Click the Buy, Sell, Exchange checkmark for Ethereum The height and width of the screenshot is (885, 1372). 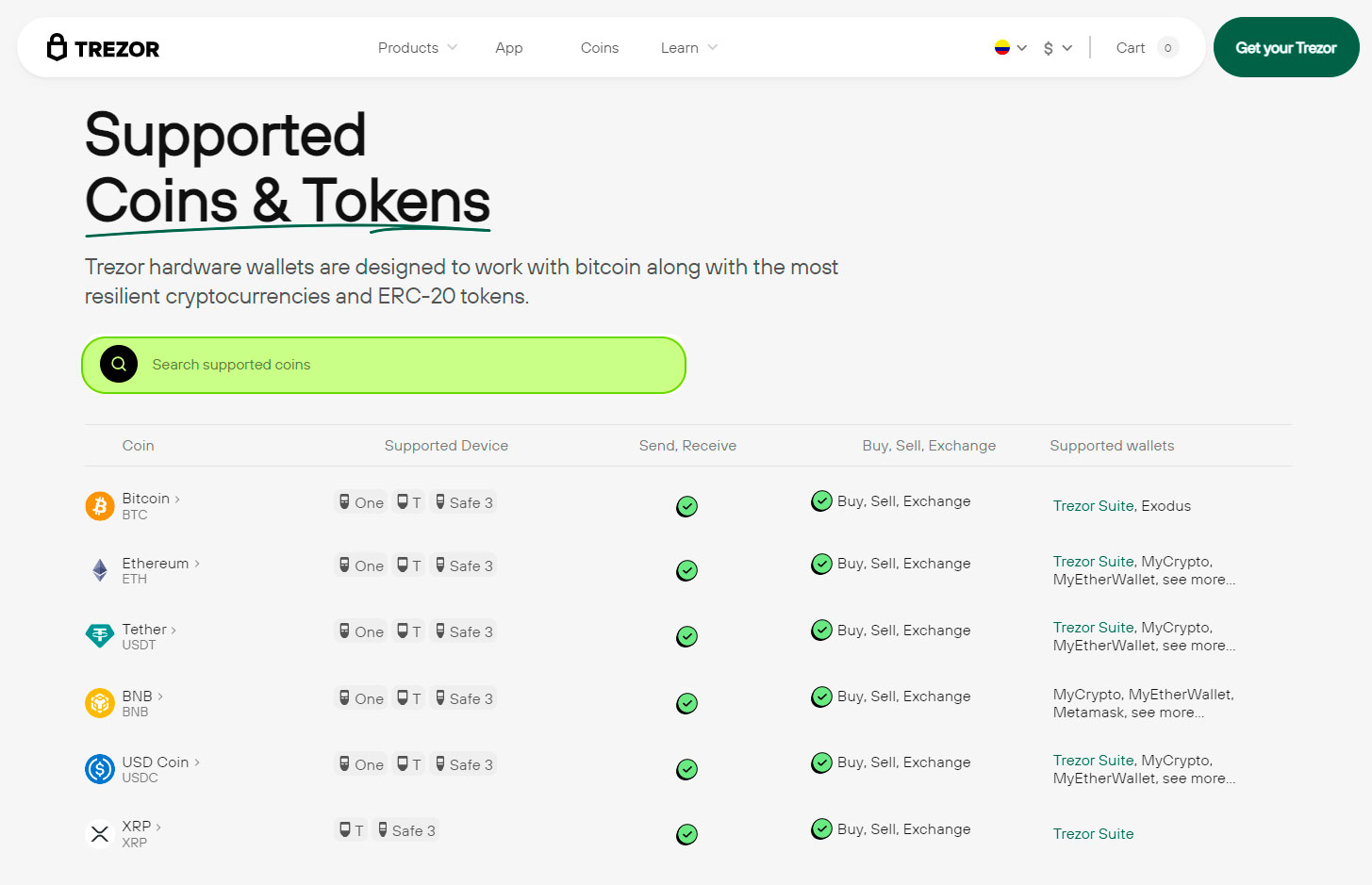(820, 564)
